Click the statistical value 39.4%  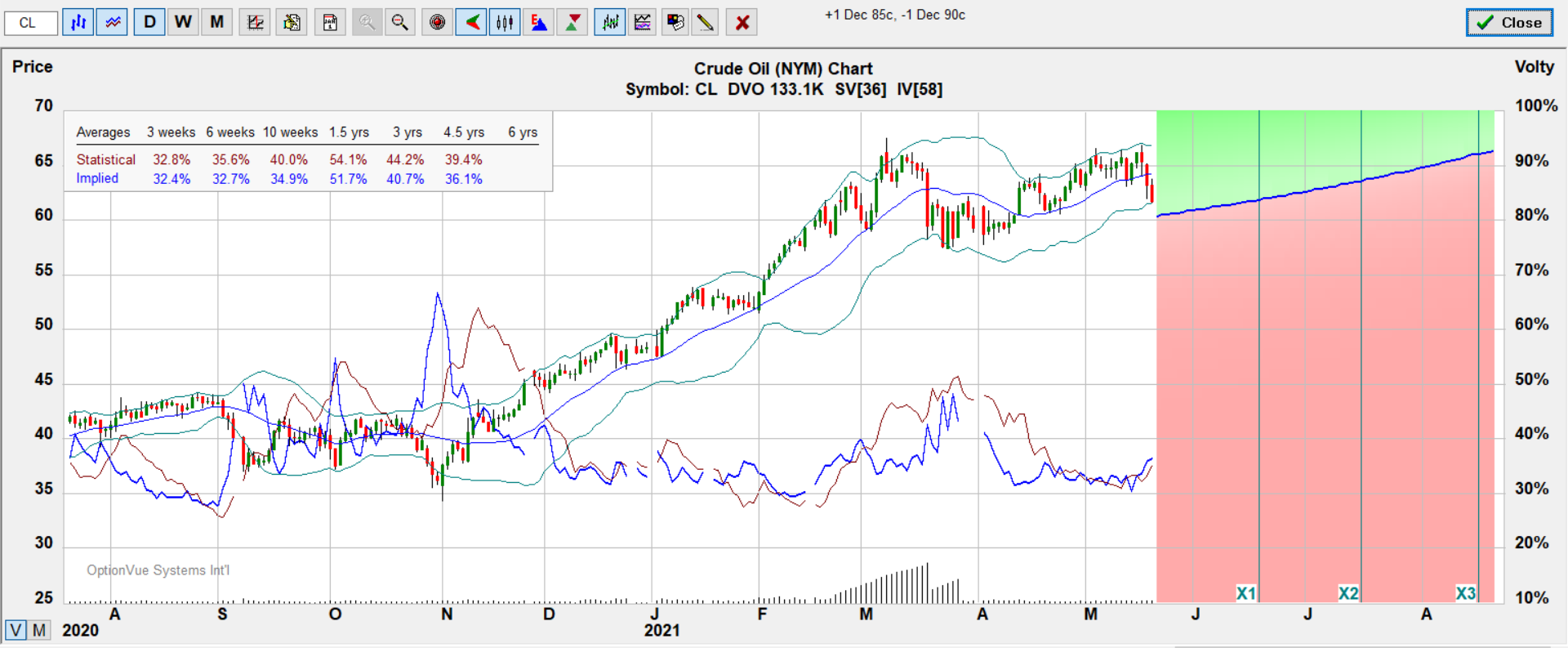(463, 159)
